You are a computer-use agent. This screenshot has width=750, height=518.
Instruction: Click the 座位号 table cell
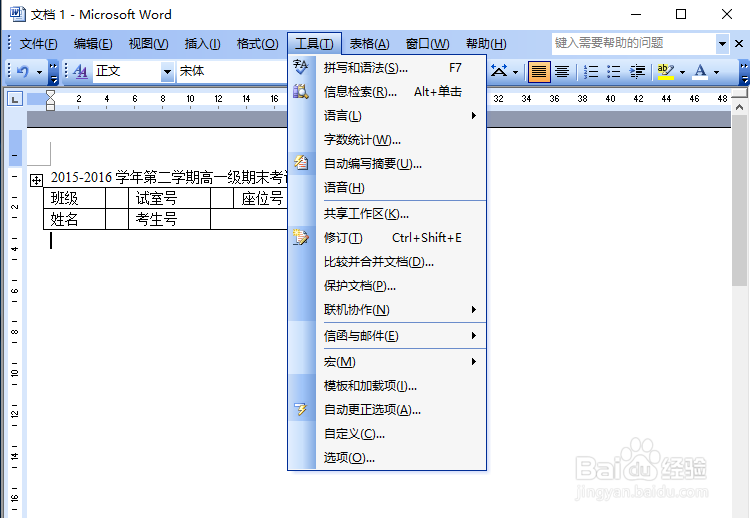pyautogui.click(x=261, y=198)
